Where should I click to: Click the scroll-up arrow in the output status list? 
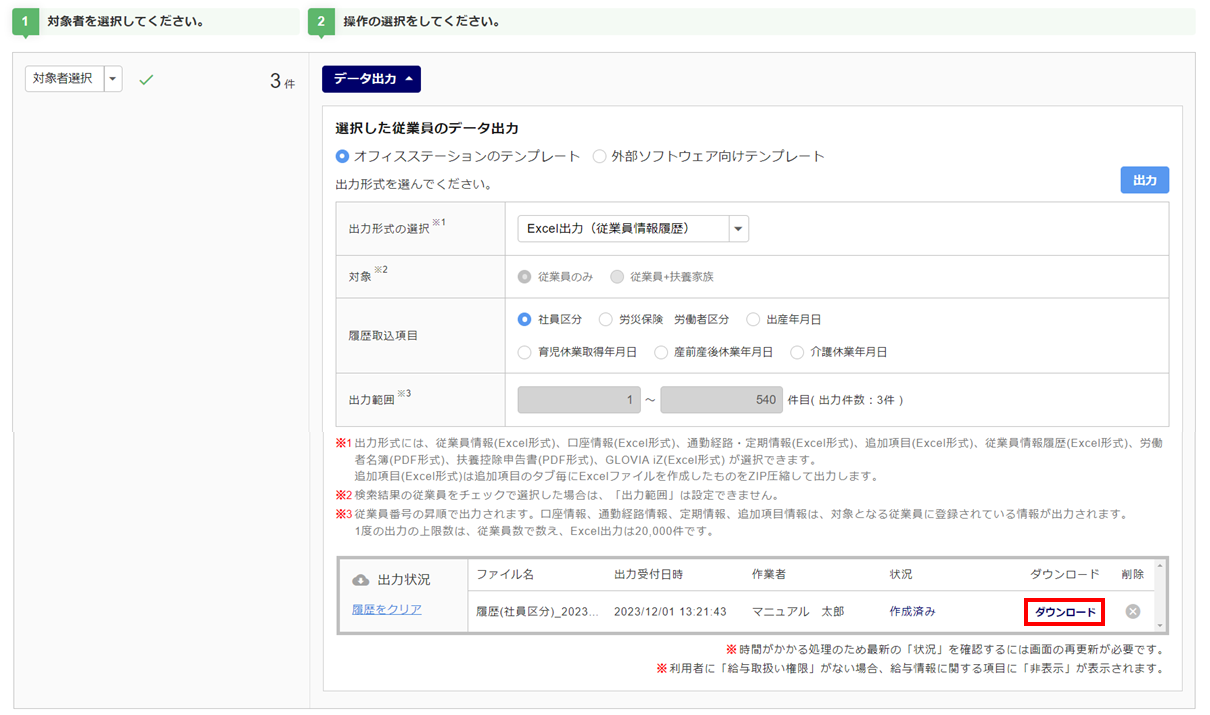coord(1160,567)
